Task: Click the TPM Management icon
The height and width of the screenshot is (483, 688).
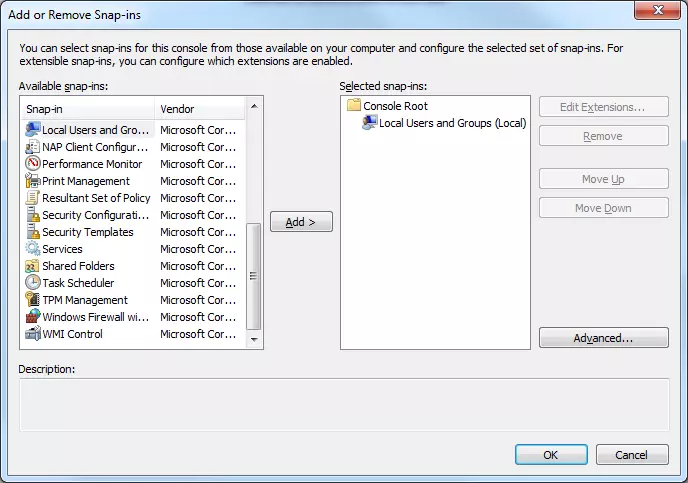Action: coord(33,300)
